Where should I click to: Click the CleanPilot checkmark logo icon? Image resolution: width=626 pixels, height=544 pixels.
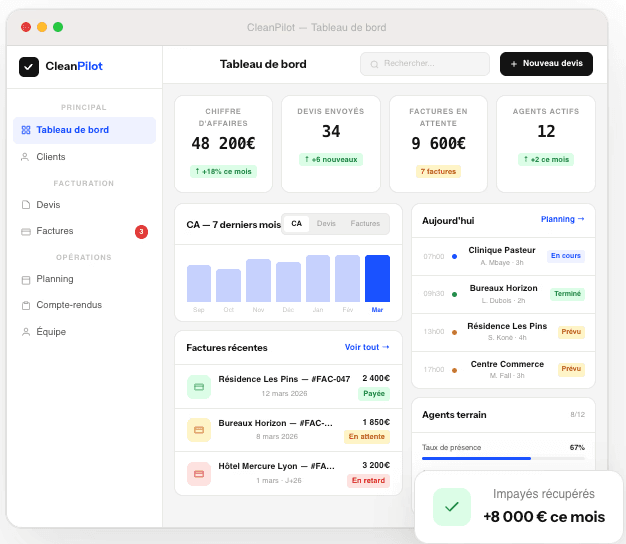point(29,67)
